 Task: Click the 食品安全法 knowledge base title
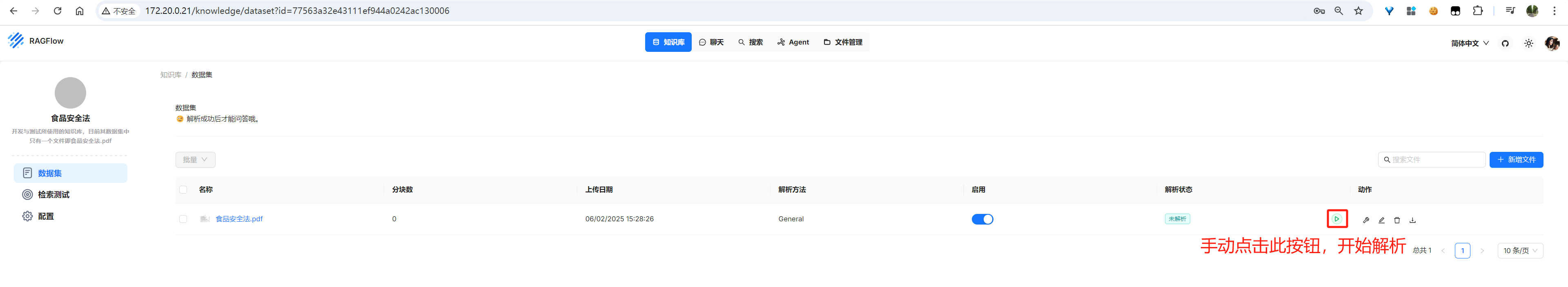(x=71, y=118)
